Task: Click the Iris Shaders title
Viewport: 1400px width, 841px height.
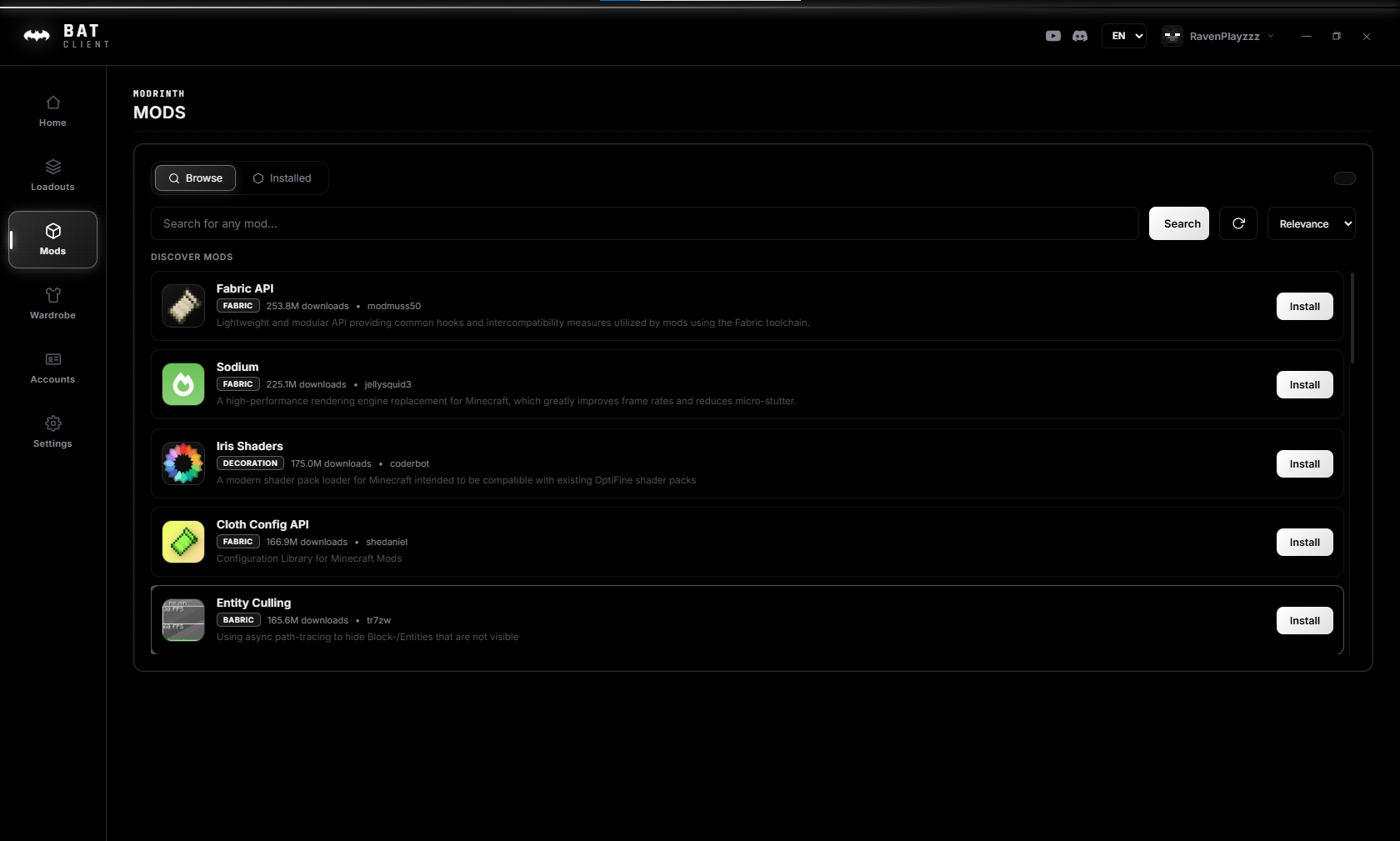Action: coord(250,446)
